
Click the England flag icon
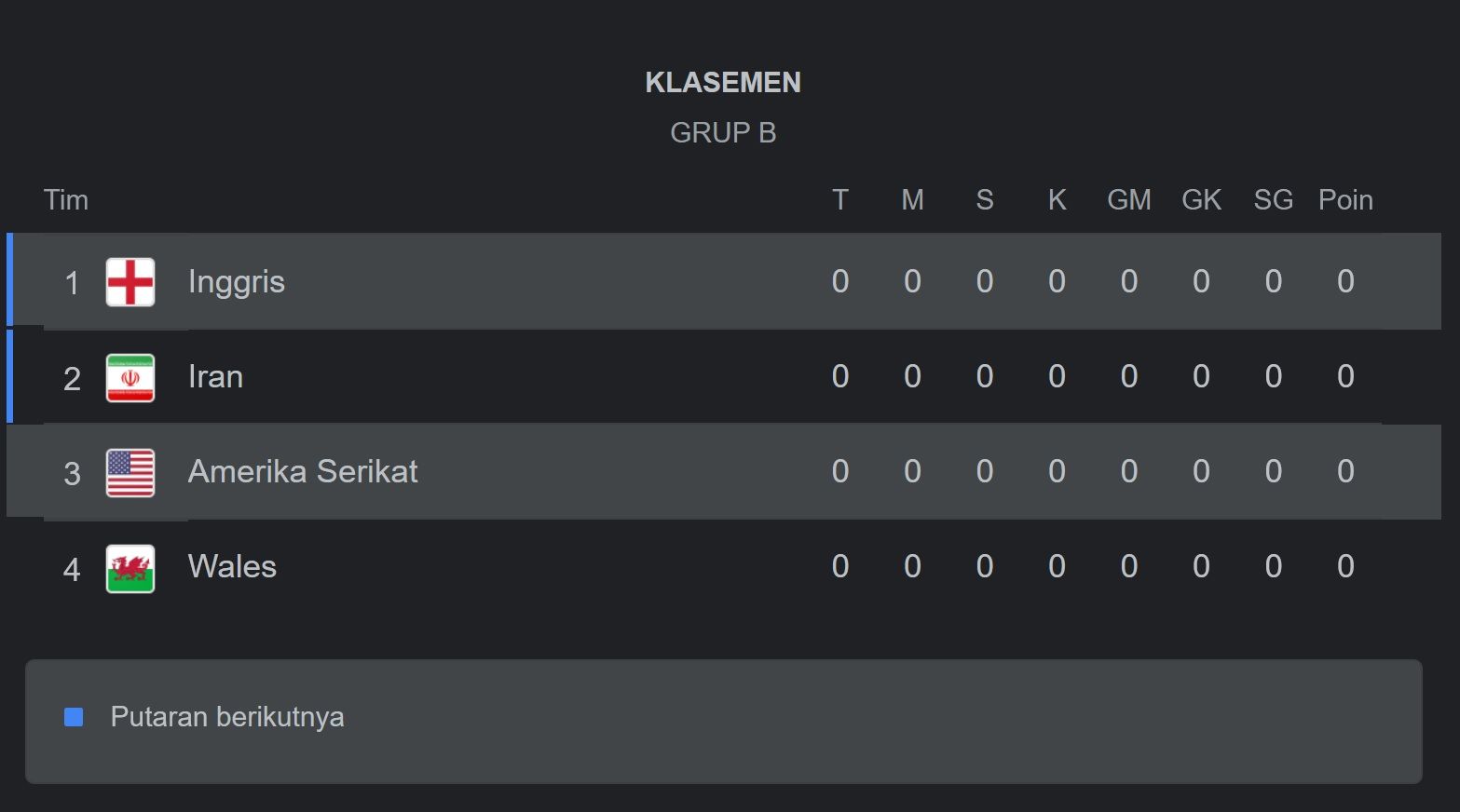click(x=130, y=282)
